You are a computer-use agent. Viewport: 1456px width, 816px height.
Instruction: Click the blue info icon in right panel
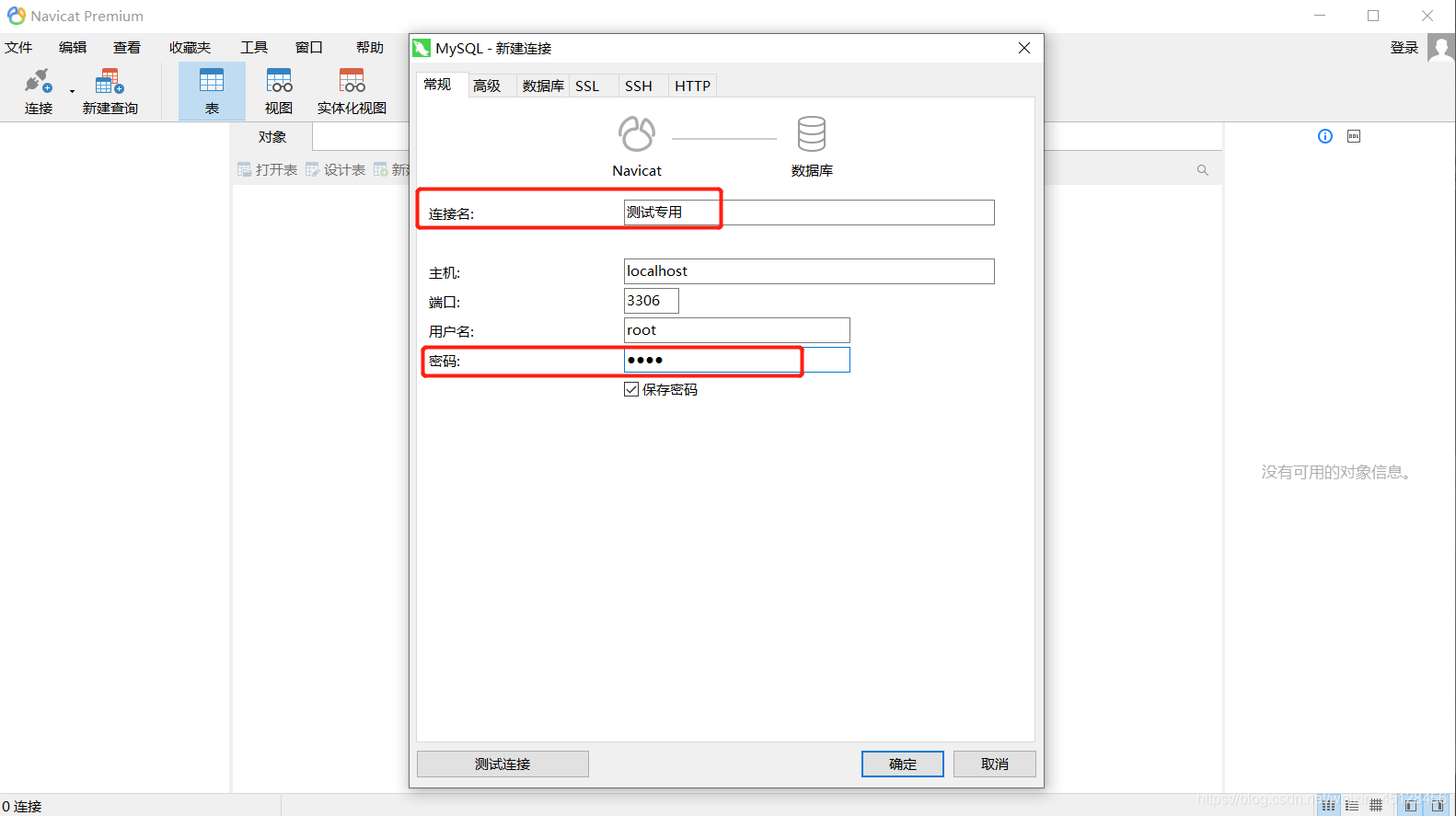1325,136
